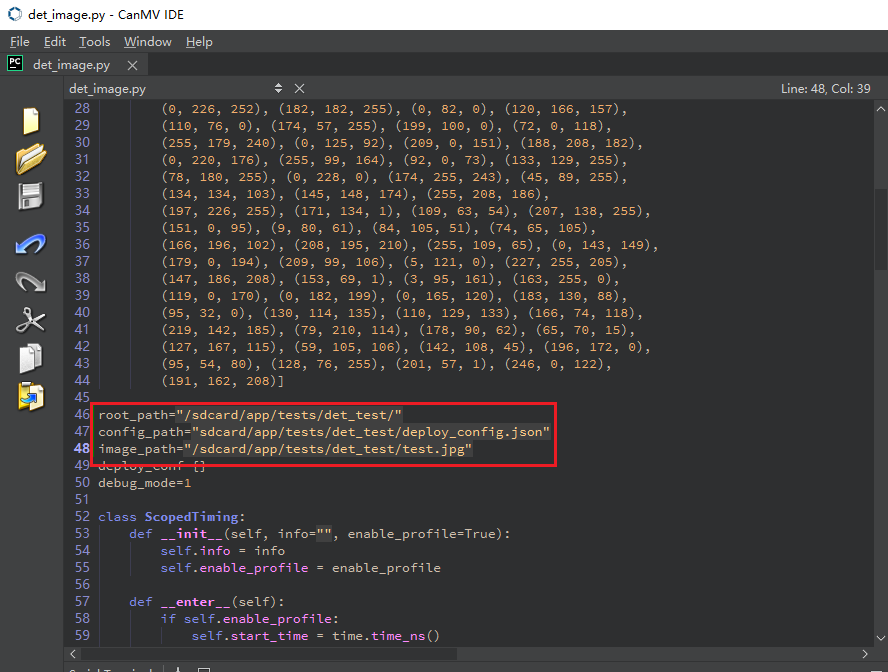
Task: Click the CanMV IDE logo in title bar
Action: (15, 14)
